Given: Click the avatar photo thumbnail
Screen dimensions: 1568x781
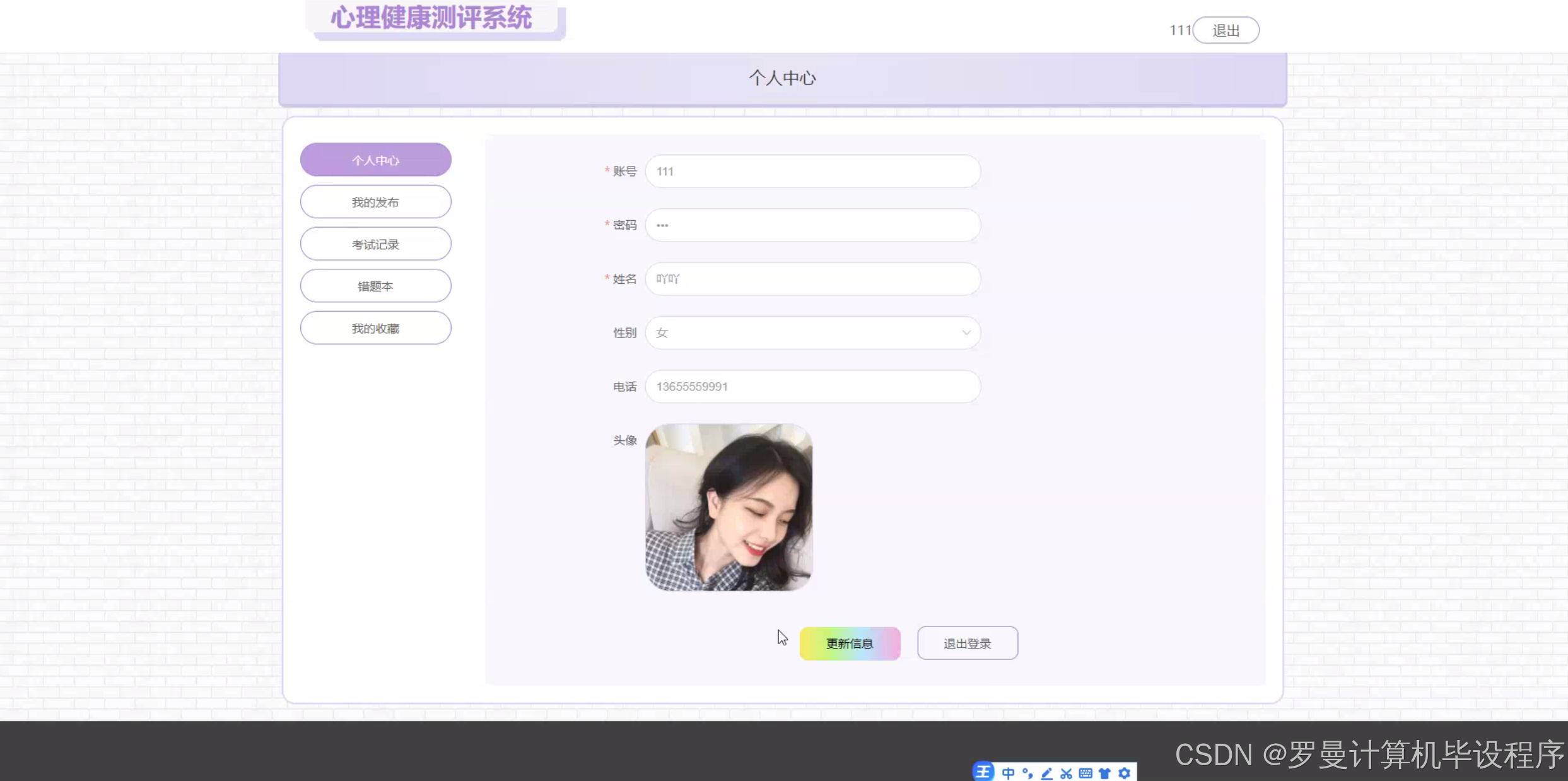Looking at the screenshot, I should tap(728, 507).
